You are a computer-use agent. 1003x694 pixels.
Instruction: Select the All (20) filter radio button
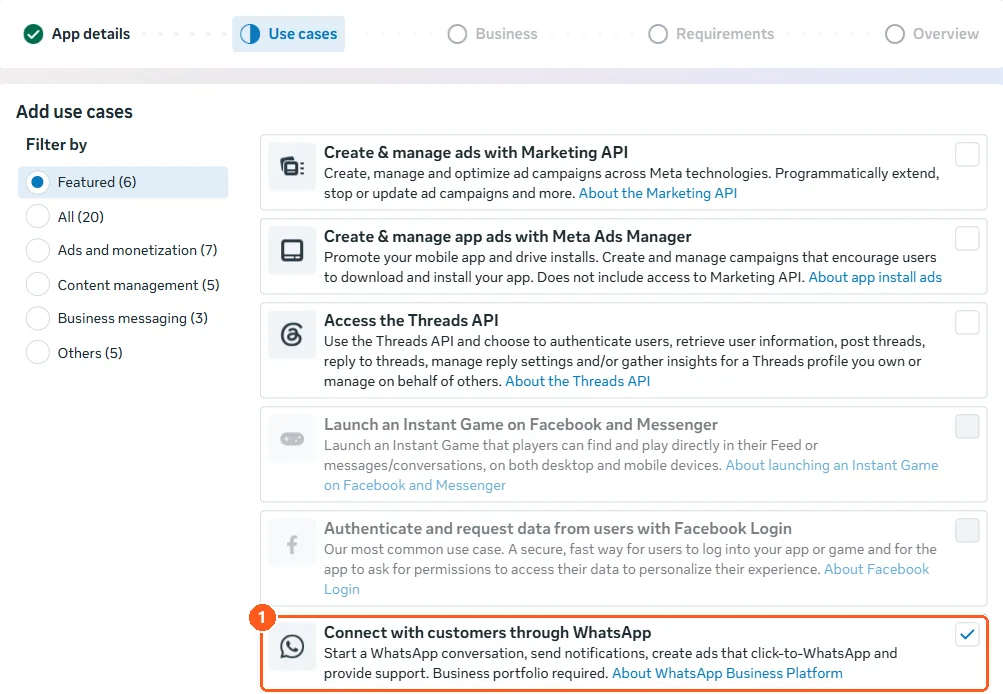(x=38, y=216)
